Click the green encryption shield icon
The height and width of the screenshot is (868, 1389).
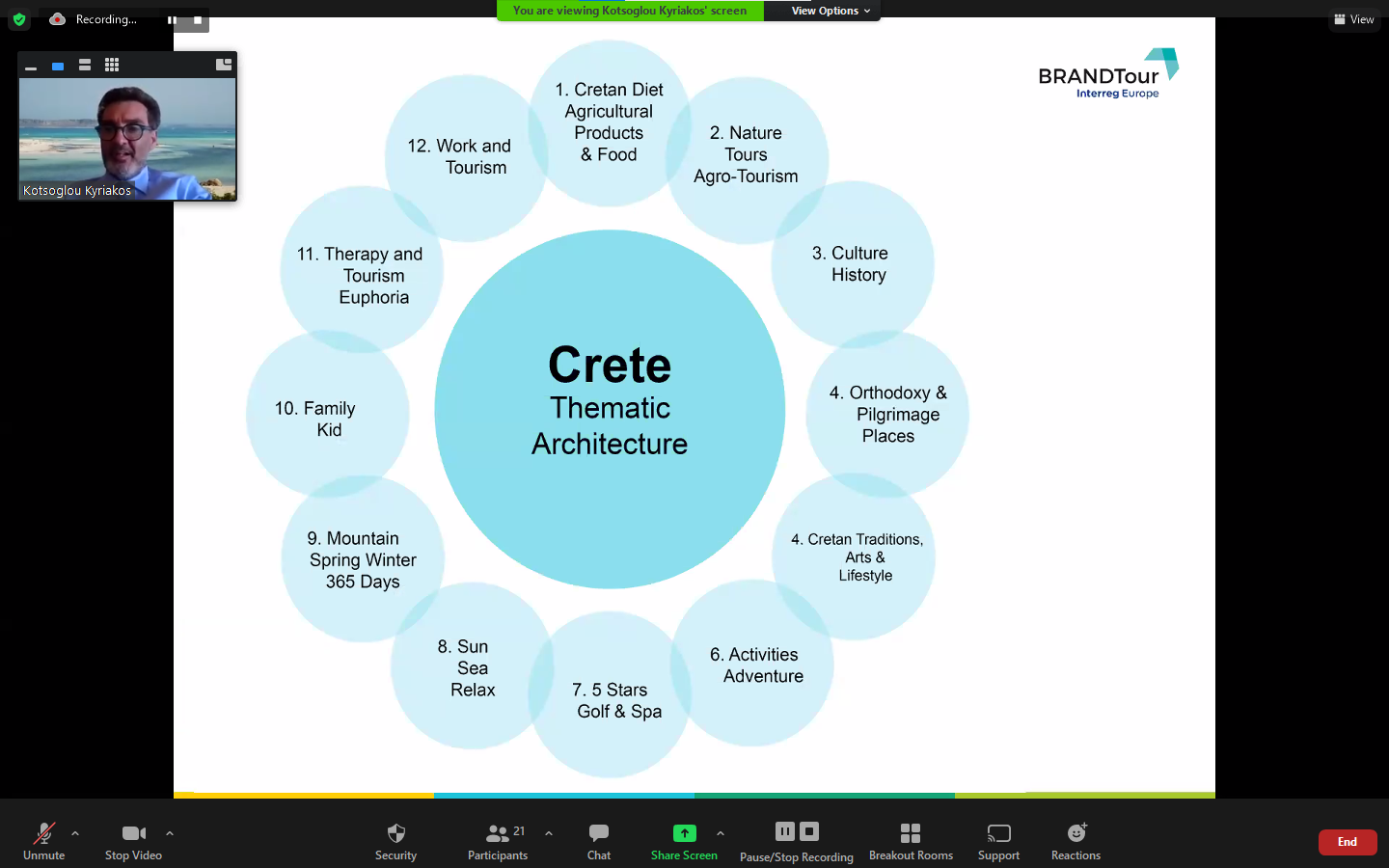coord(19,19)
